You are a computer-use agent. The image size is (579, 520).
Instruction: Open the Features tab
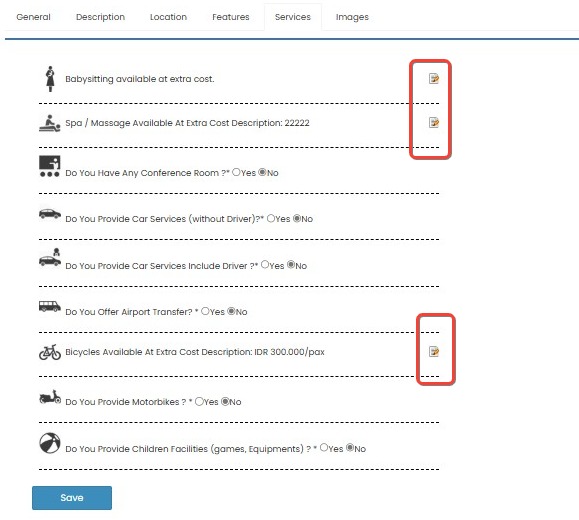click(x=231, y=17)
